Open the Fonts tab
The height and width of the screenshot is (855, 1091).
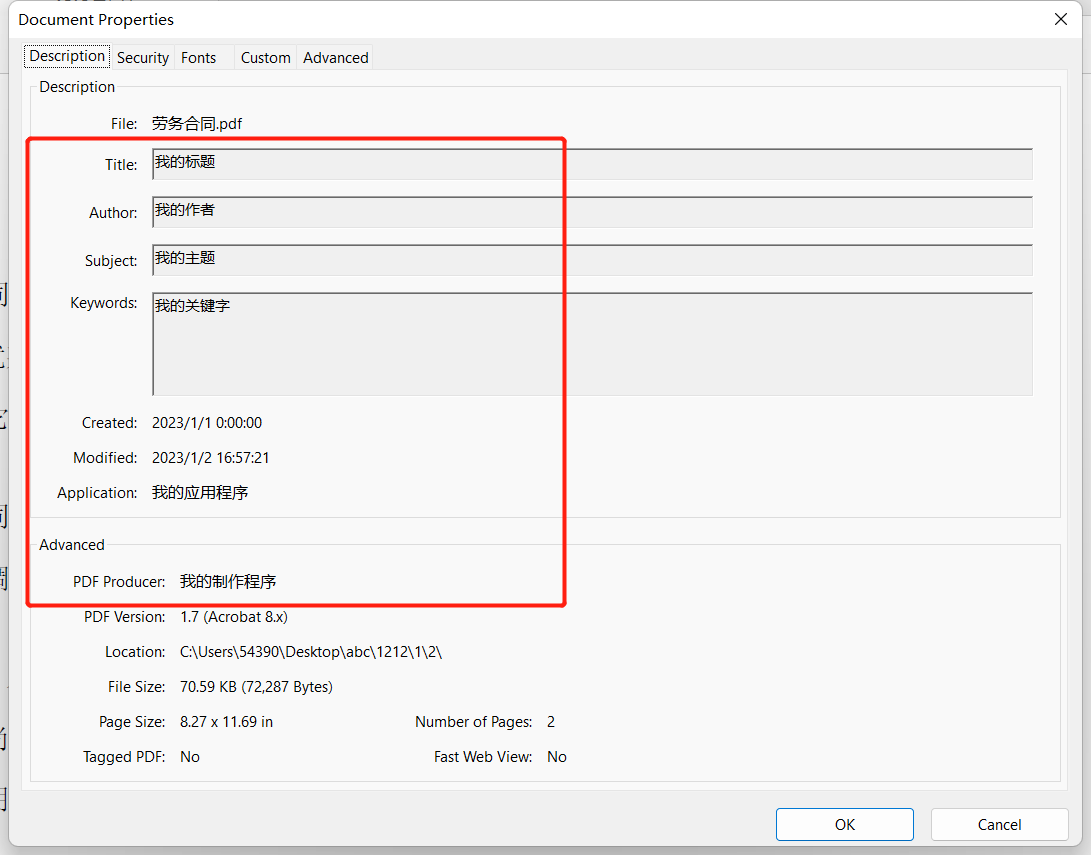coord(198,58)
